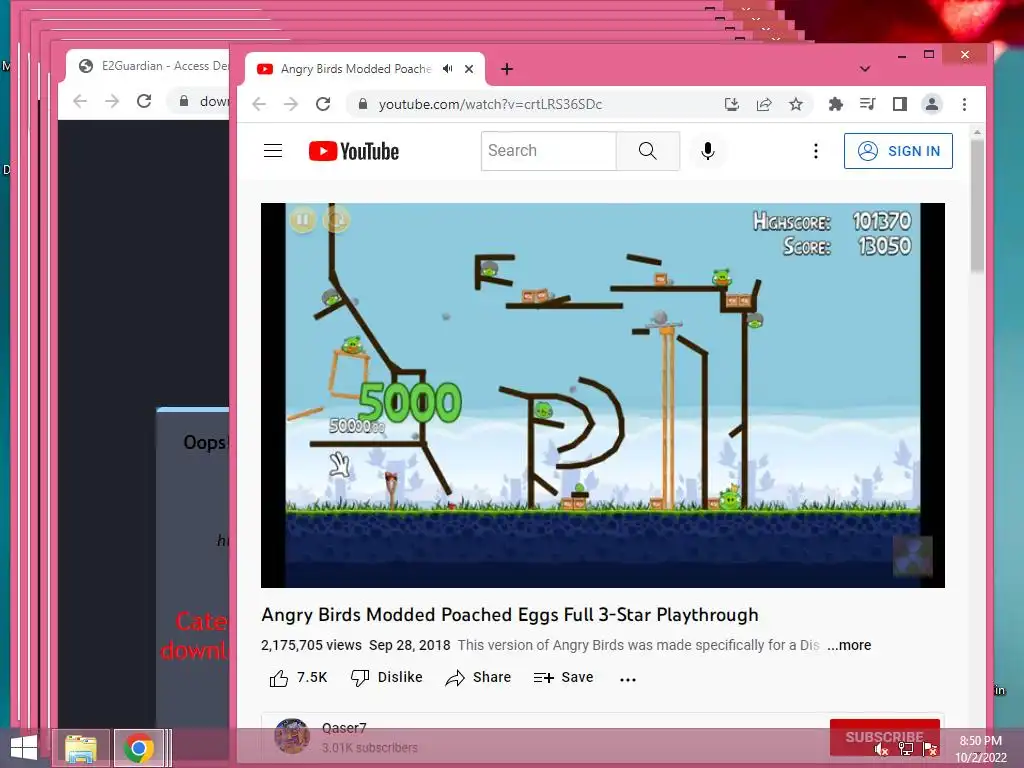Screen dimensions: 1024x768
Task: Open the Chrome extensions puzzle icon
Action: pyautogui.click(x=835, y=104)
